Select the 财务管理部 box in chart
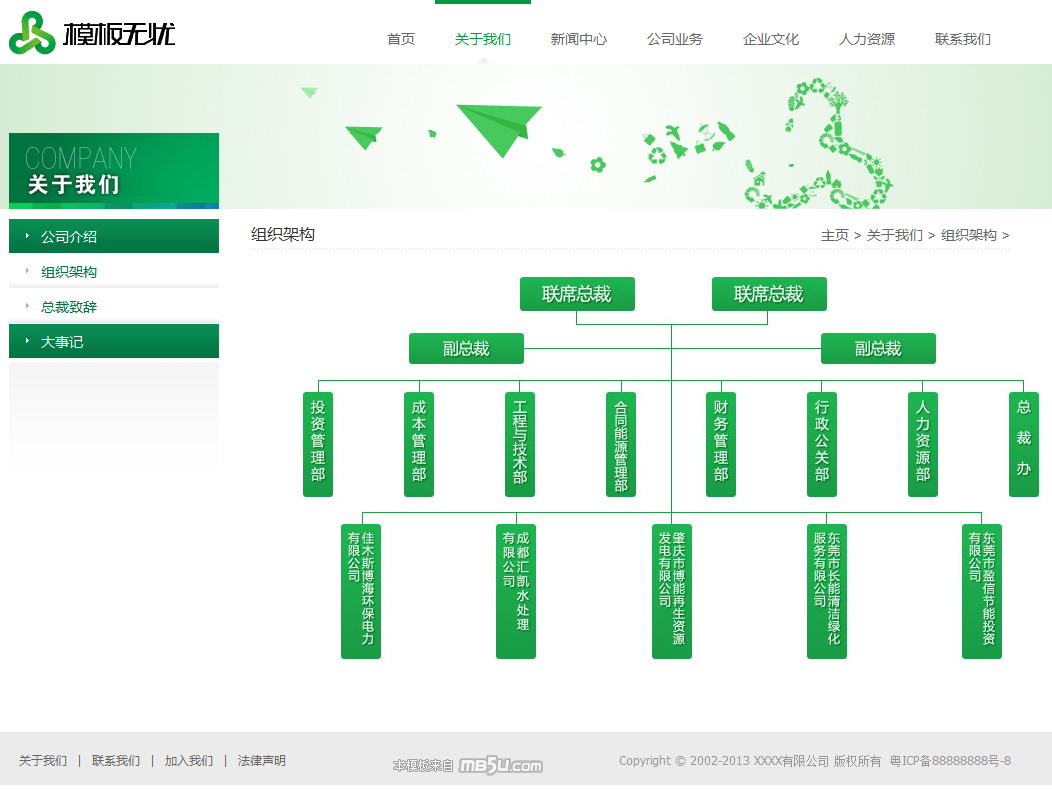The height and width of the screenshot is (789, 1052). [x=721, y=444]
